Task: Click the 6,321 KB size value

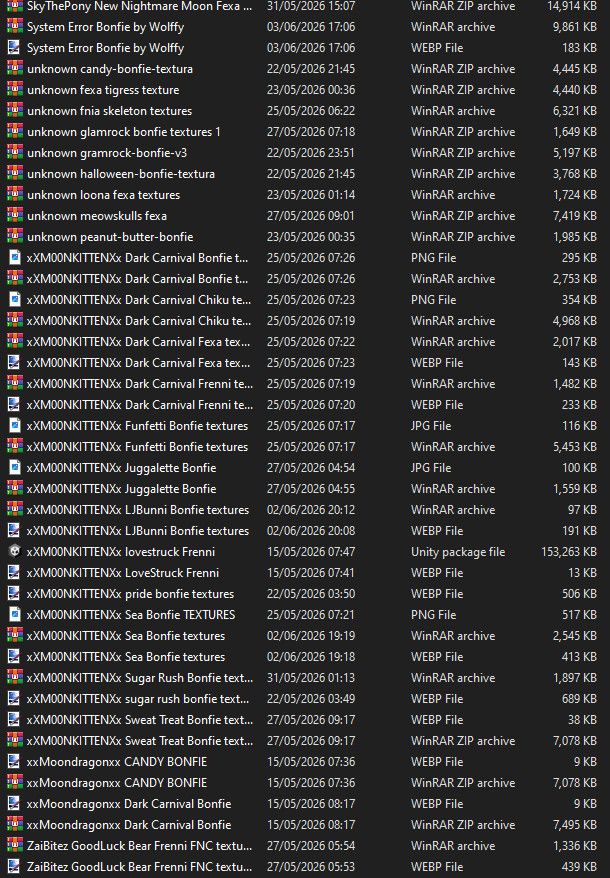Action: (574, 110)
